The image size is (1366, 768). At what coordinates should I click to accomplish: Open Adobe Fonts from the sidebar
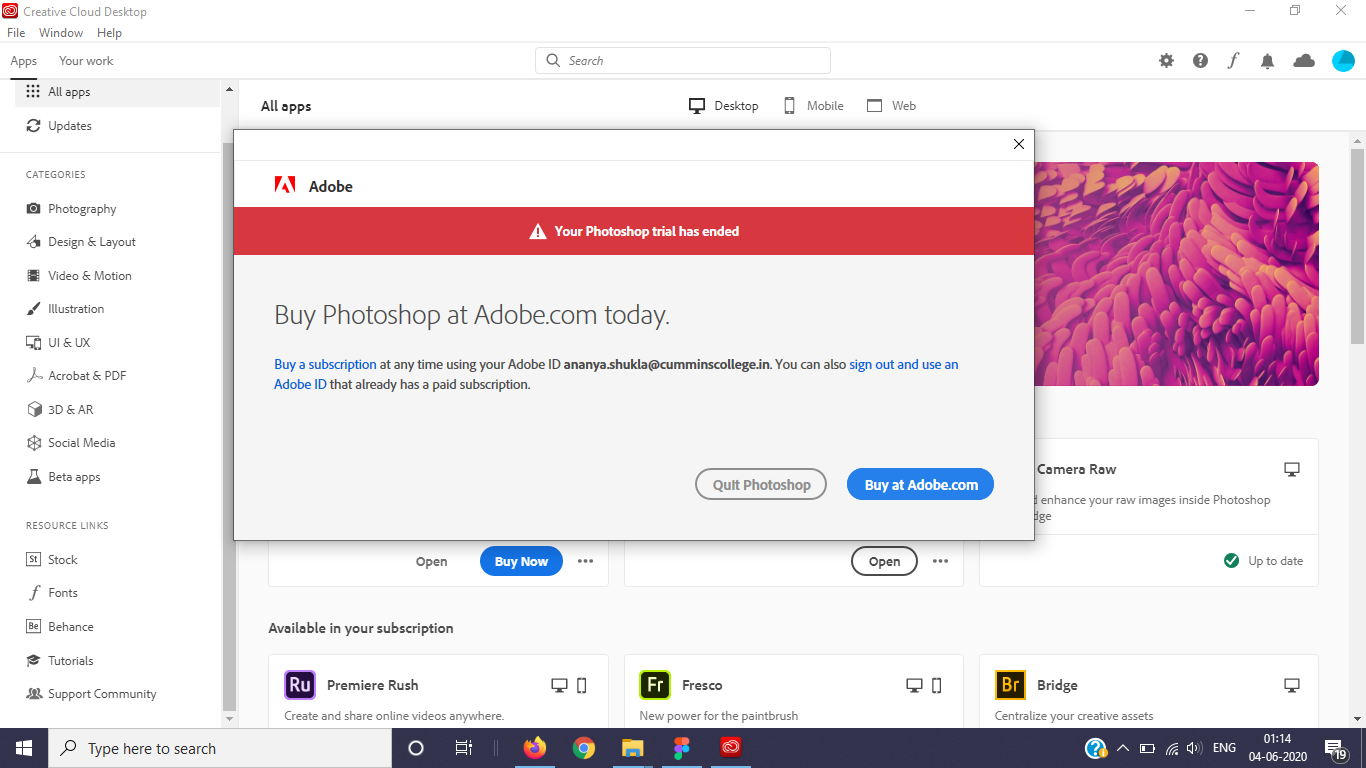click(62, 592)
